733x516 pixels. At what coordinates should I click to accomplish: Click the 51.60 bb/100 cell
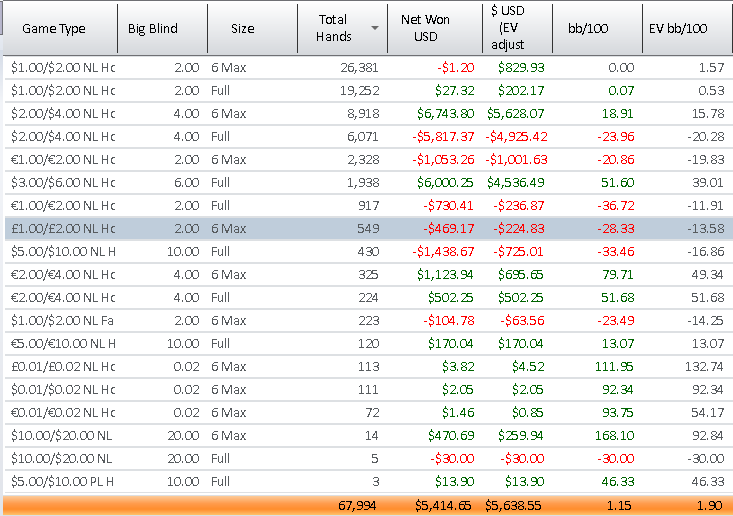(617, 182)
